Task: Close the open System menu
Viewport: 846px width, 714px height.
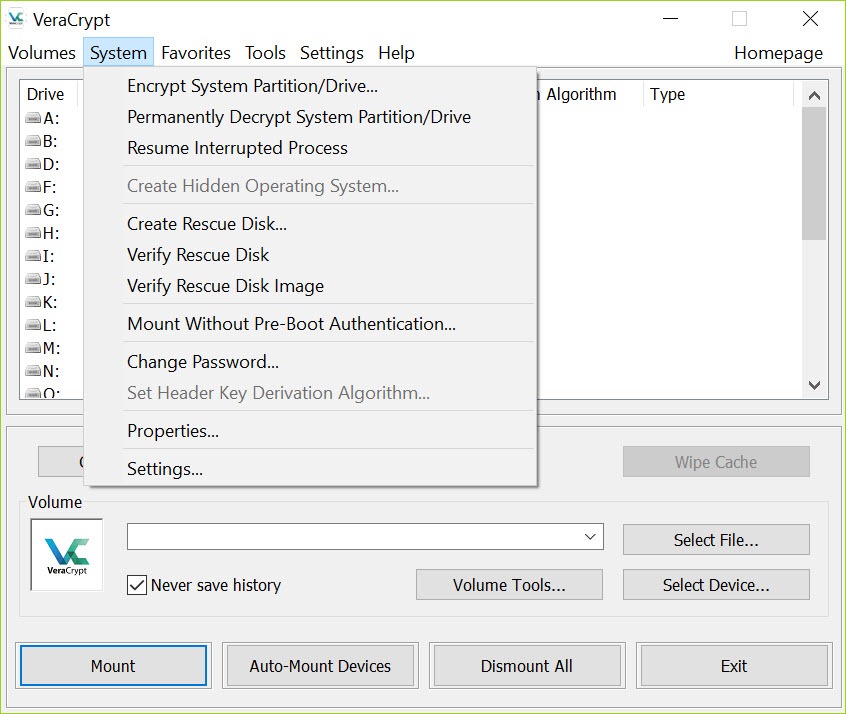Action: tap(118, 53)
